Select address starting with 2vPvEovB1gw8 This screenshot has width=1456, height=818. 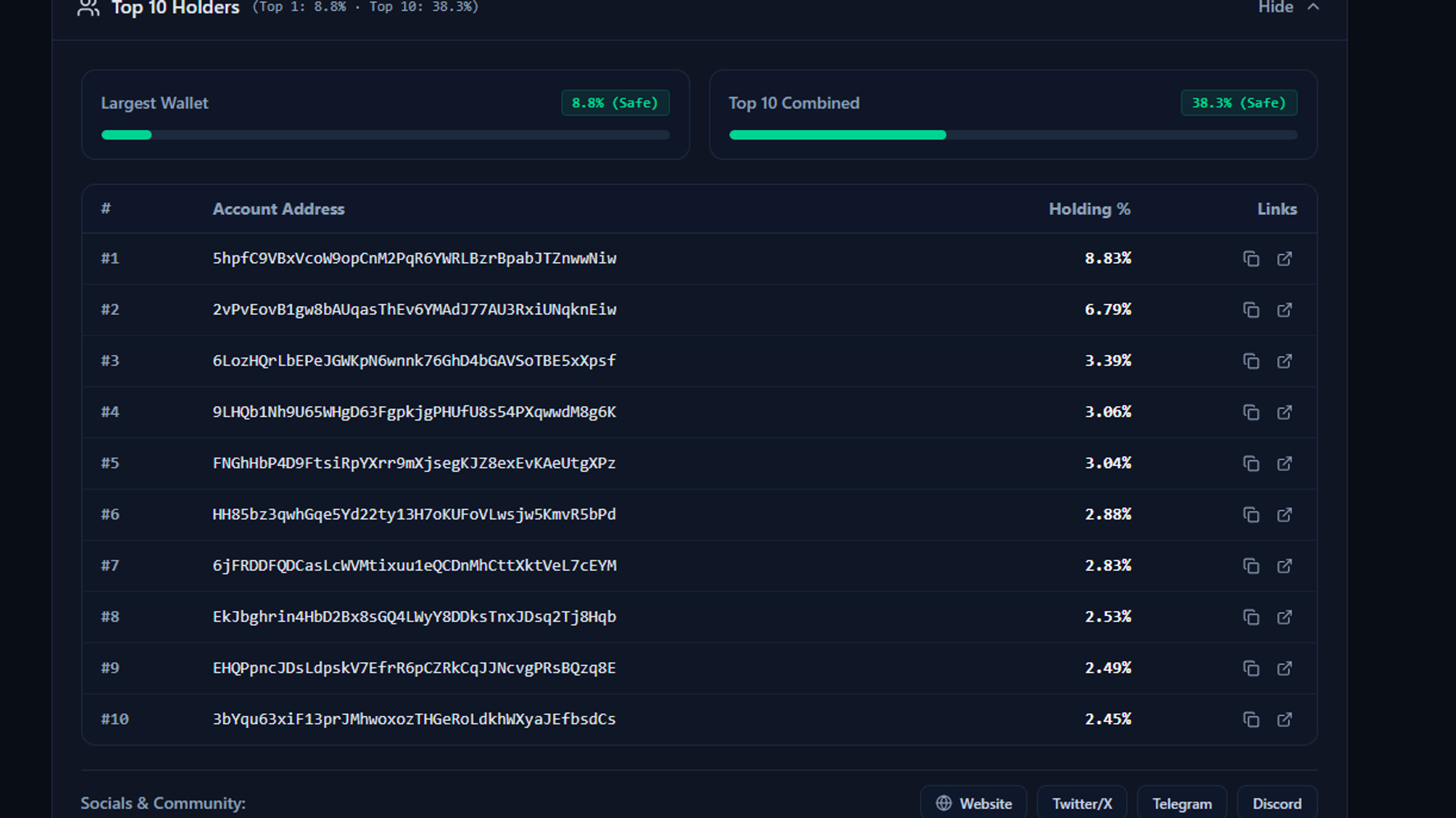click(415, 310)
